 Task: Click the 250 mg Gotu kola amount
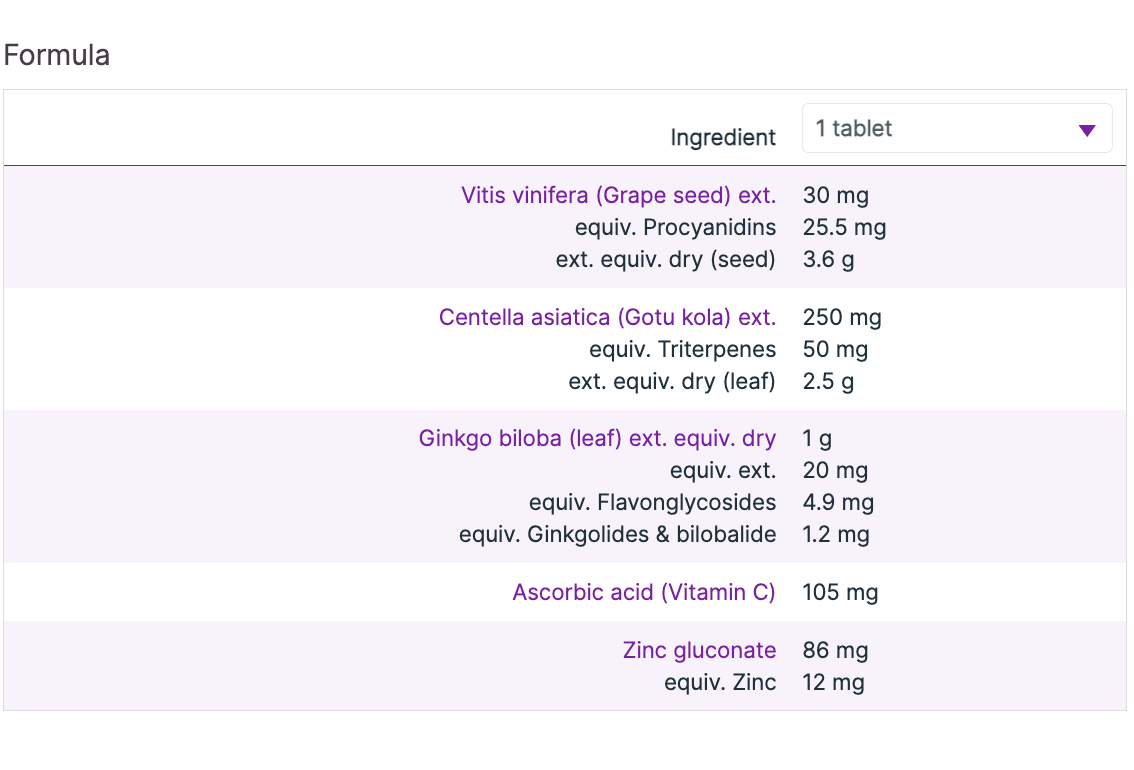tap(841, 317)
